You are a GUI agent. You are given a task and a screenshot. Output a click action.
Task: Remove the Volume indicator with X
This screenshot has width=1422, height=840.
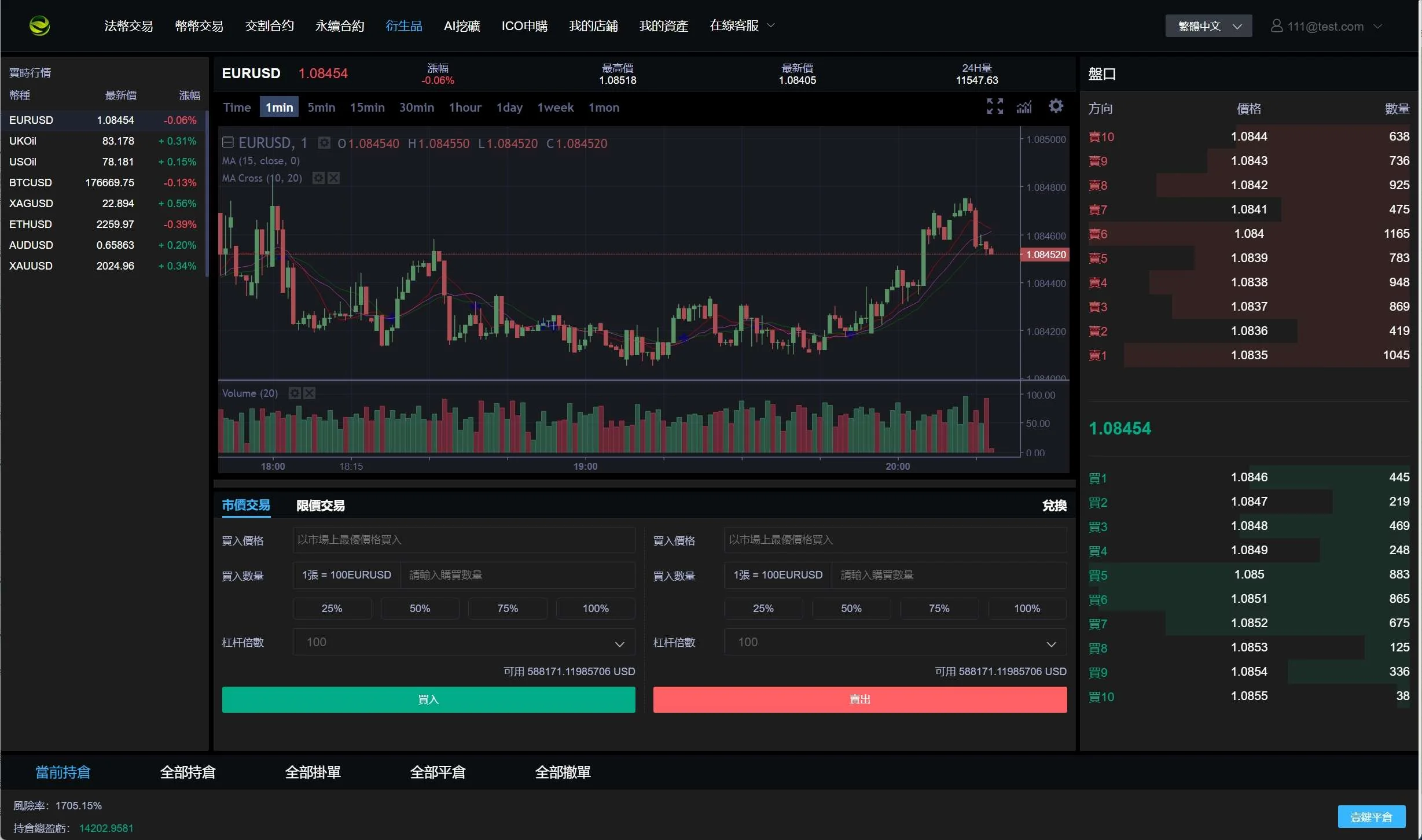[310, 393]
